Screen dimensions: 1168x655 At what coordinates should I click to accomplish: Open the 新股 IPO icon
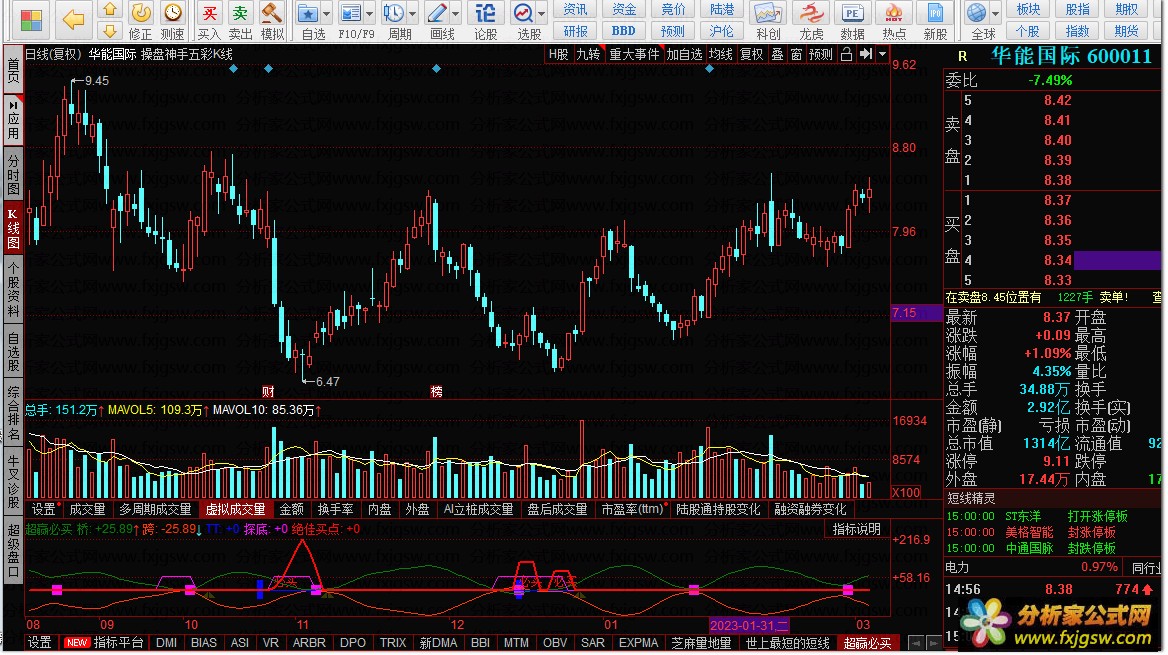936,13
